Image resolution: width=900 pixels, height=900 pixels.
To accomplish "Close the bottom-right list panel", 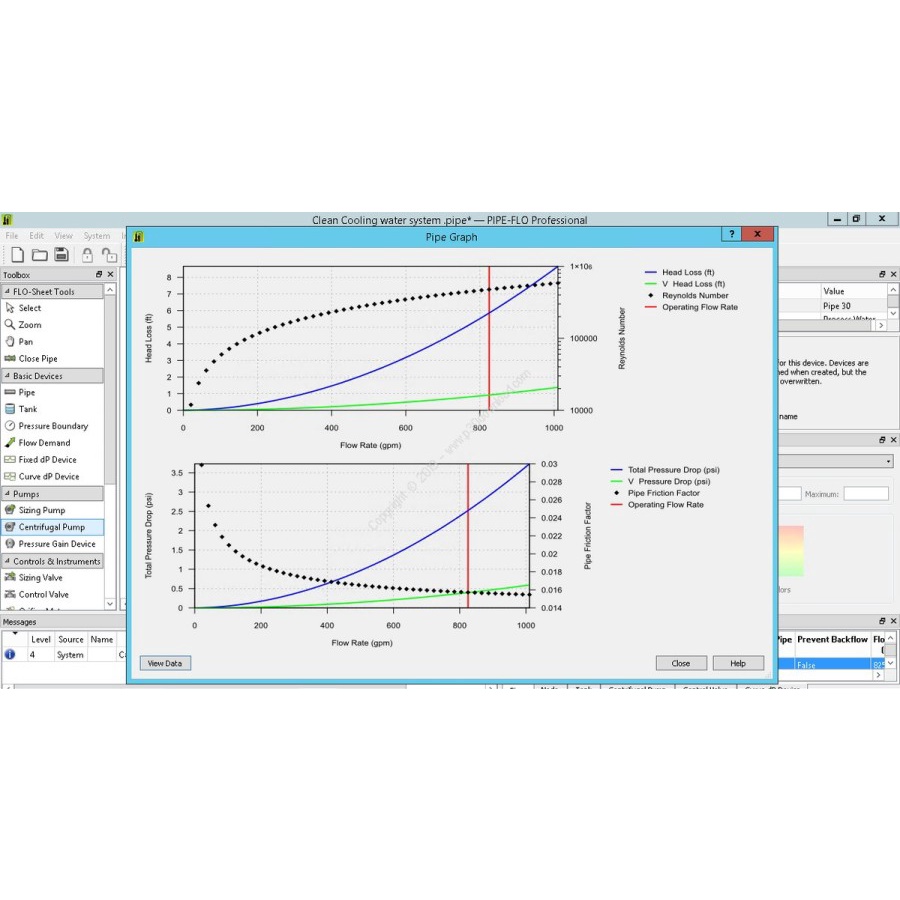I will pyautogui.click(x=894, y=621).
